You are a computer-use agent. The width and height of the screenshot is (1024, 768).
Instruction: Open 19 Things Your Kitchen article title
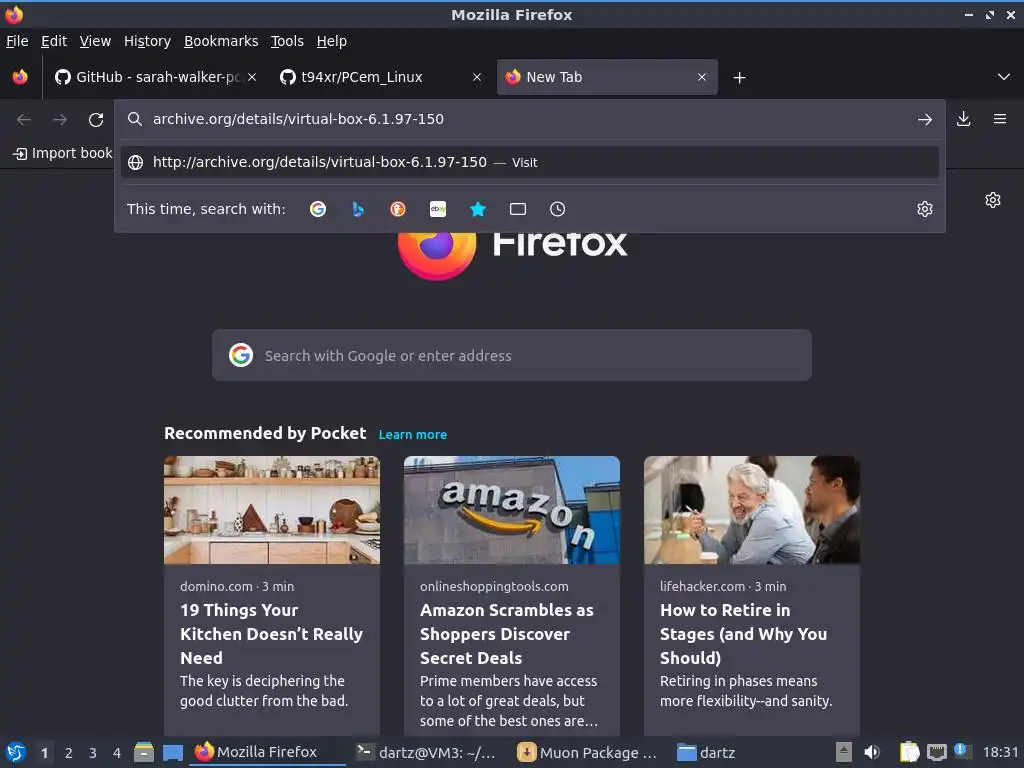[271, 634]
